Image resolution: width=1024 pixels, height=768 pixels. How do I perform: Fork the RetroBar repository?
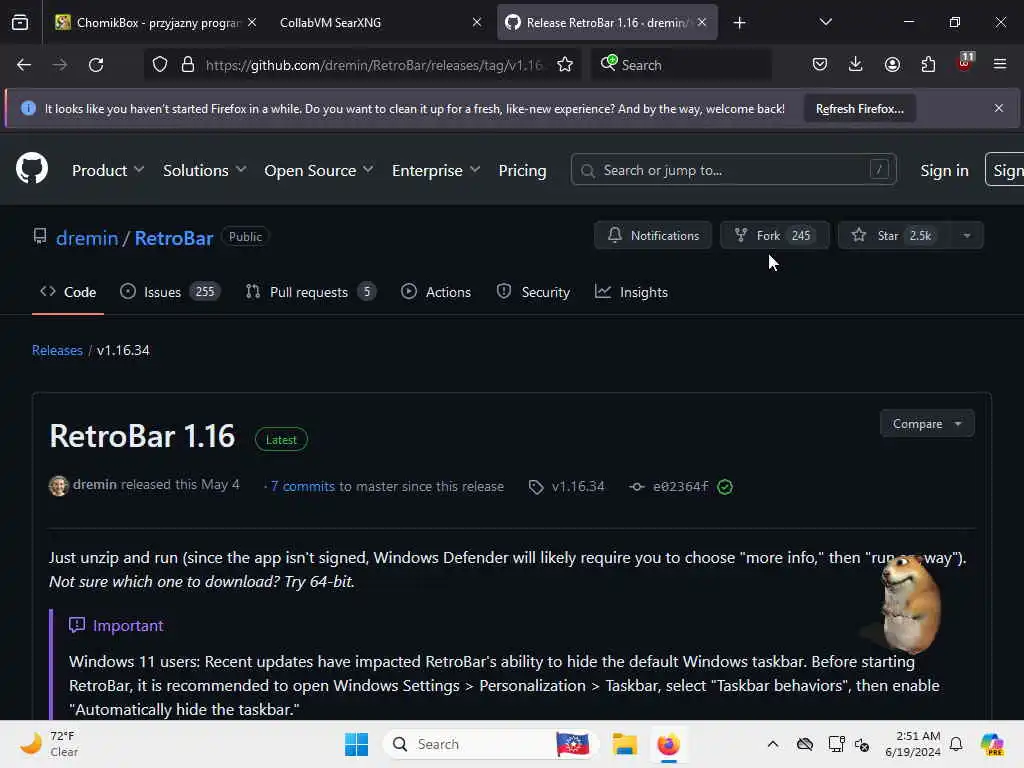(x=775, y=235)
